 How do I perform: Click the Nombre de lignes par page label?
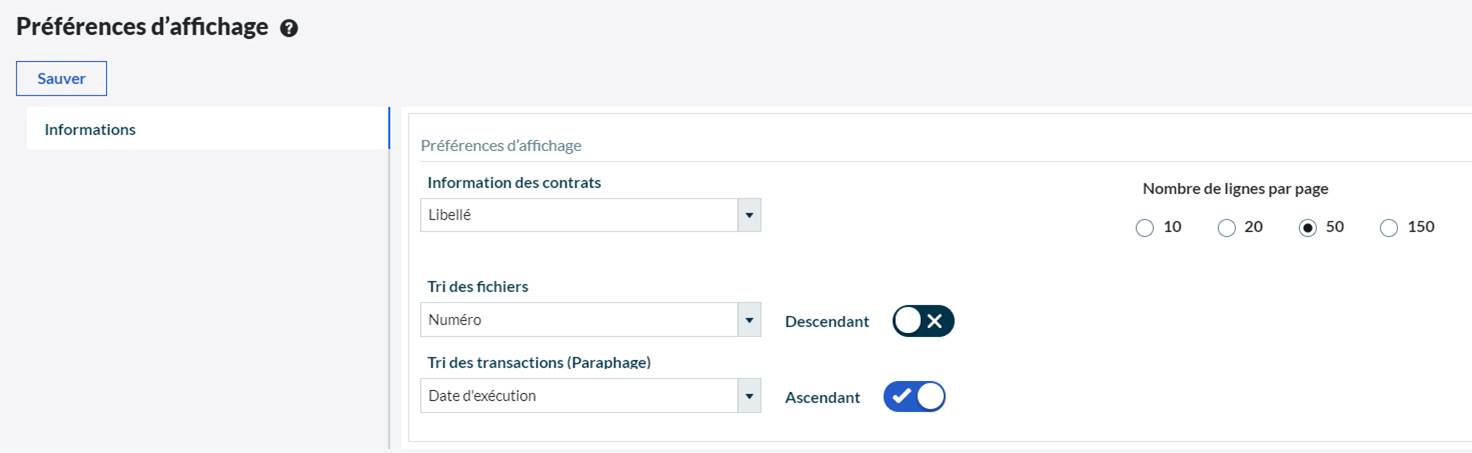pos(1235,188)
